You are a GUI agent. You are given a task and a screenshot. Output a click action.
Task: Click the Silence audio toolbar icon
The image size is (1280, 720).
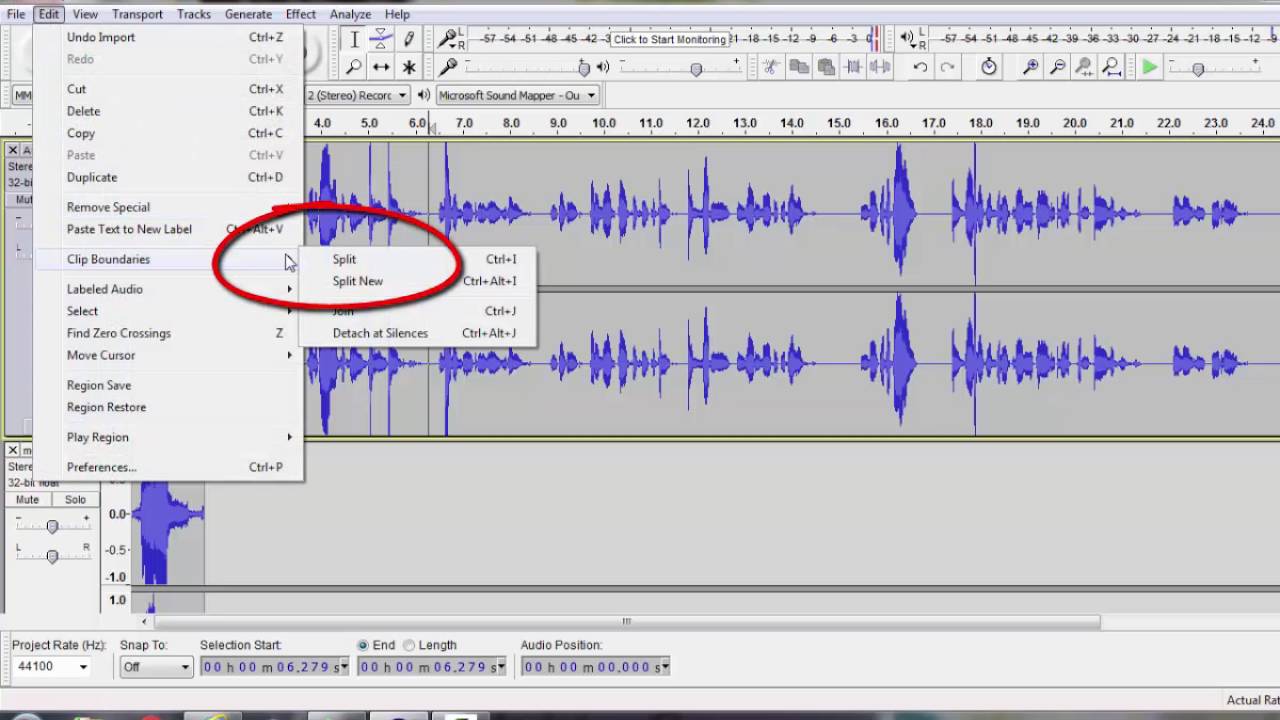(x=880, y=67)
